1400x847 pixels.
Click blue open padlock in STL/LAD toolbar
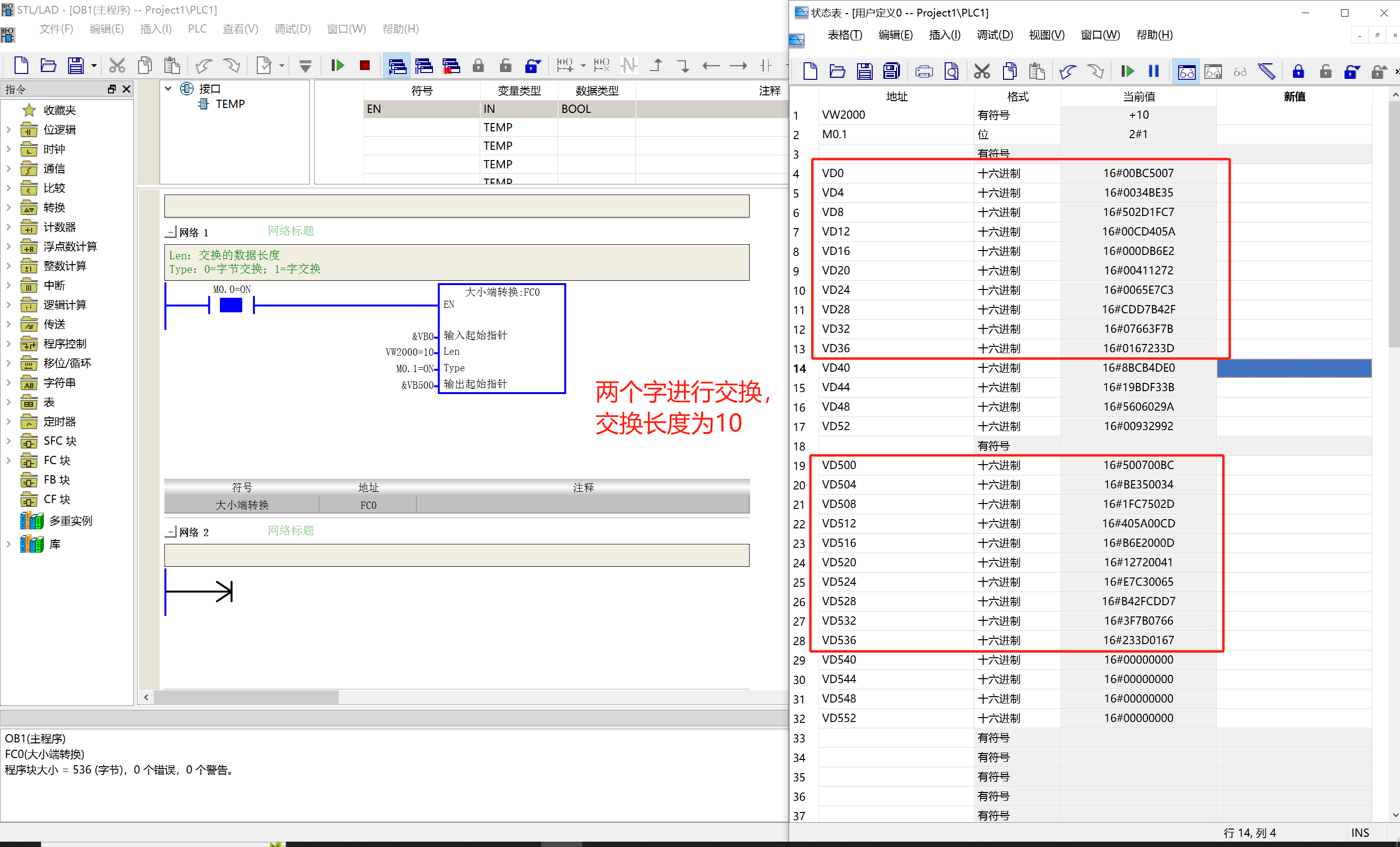click(533, 66)
